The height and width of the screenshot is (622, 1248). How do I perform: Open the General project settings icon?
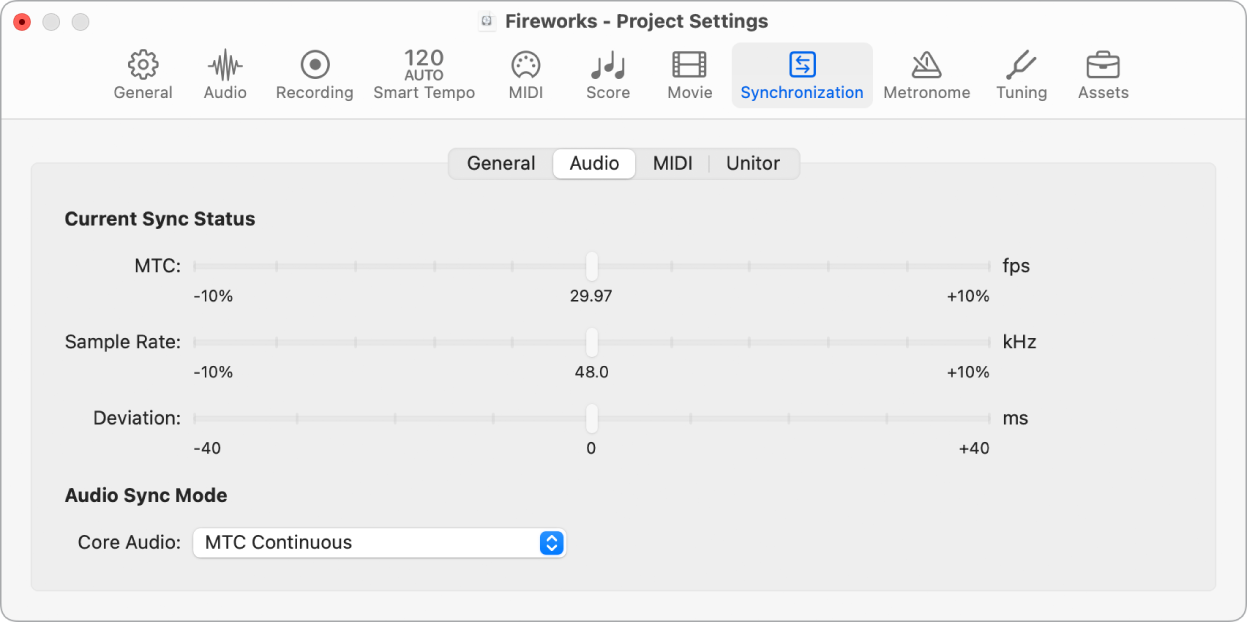pyautogui.click(x=142, y=75)
